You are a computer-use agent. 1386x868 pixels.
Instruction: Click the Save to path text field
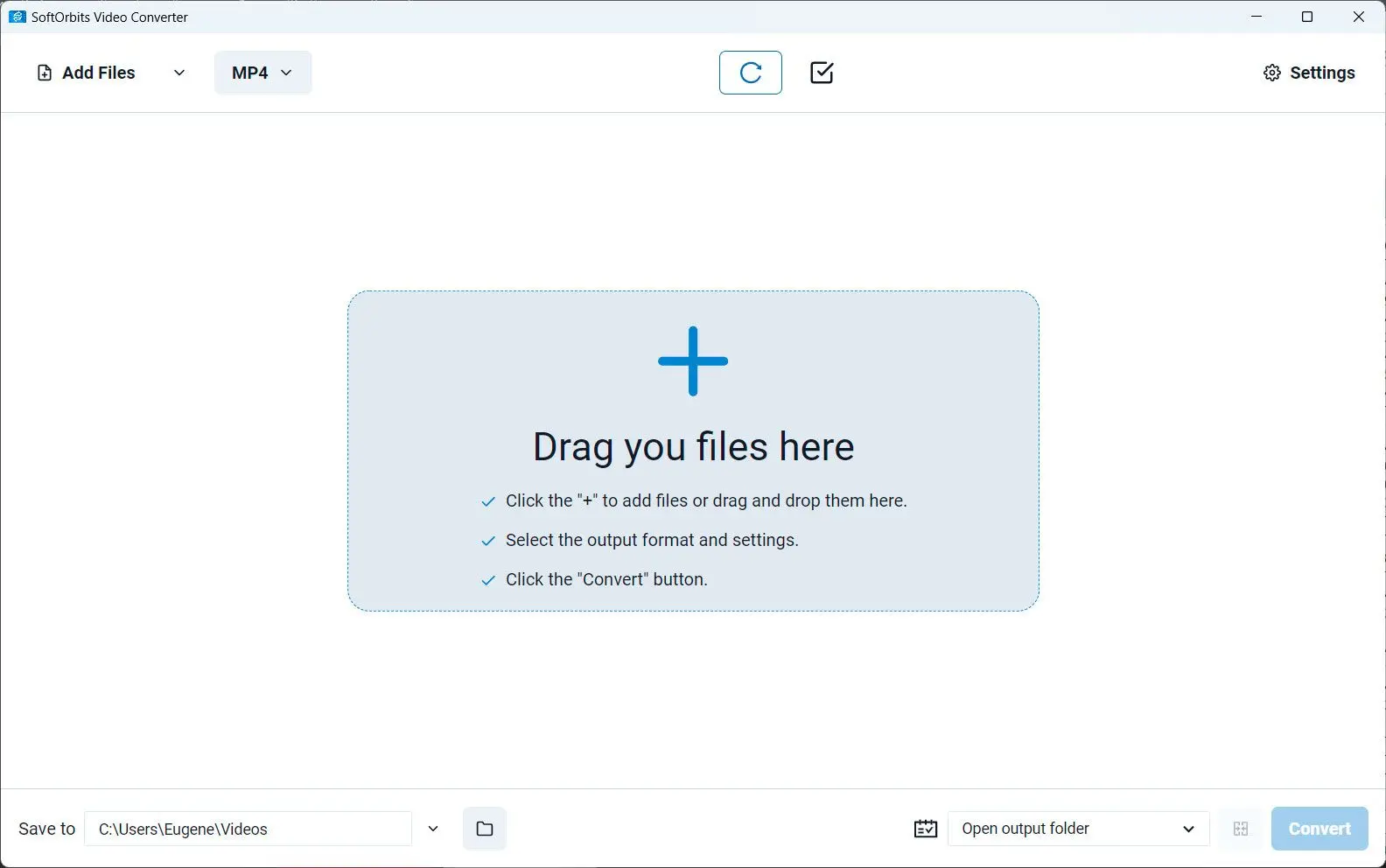point(248,829)
